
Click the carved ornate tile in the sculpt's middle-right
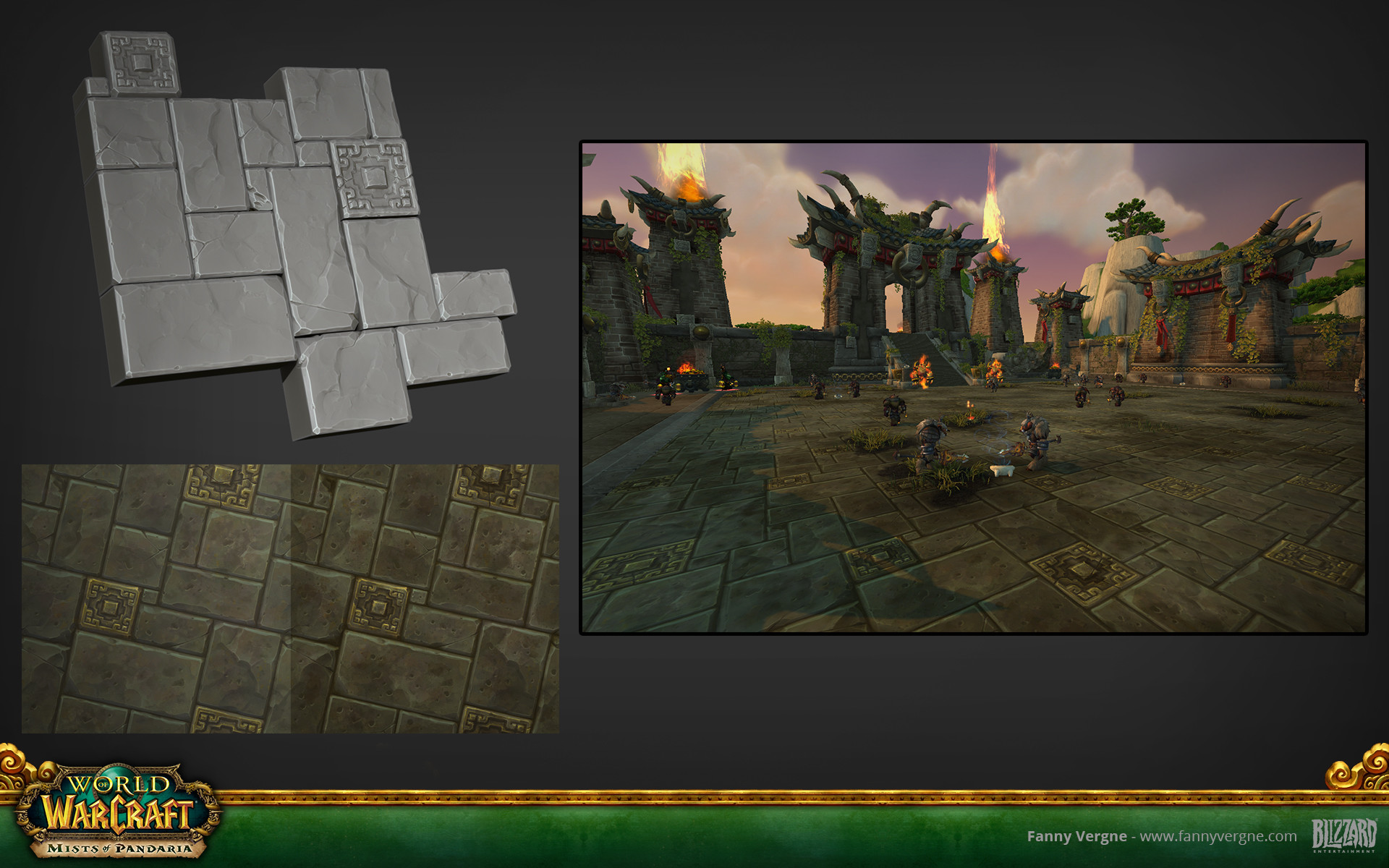click(374, 177)
